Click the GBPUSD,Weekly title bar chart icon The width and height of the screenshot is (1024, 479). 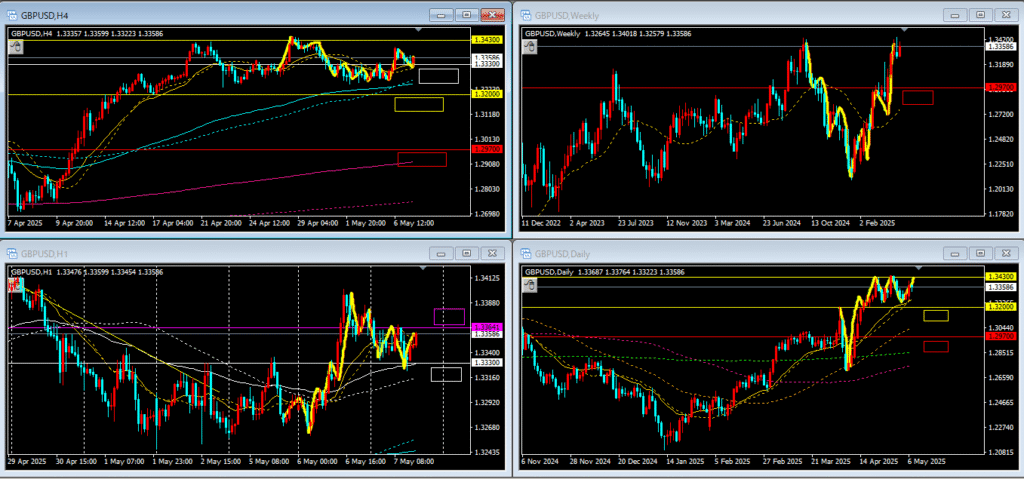(526, 14)
